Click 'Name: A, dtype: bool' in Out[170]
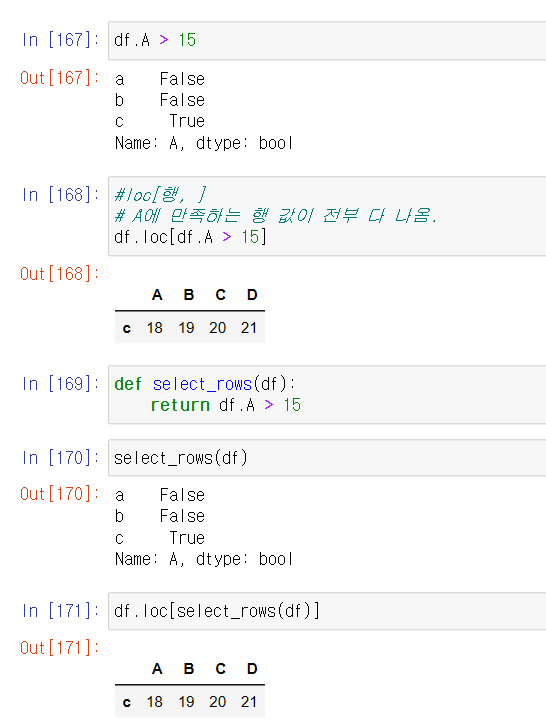 pos(204,559)
